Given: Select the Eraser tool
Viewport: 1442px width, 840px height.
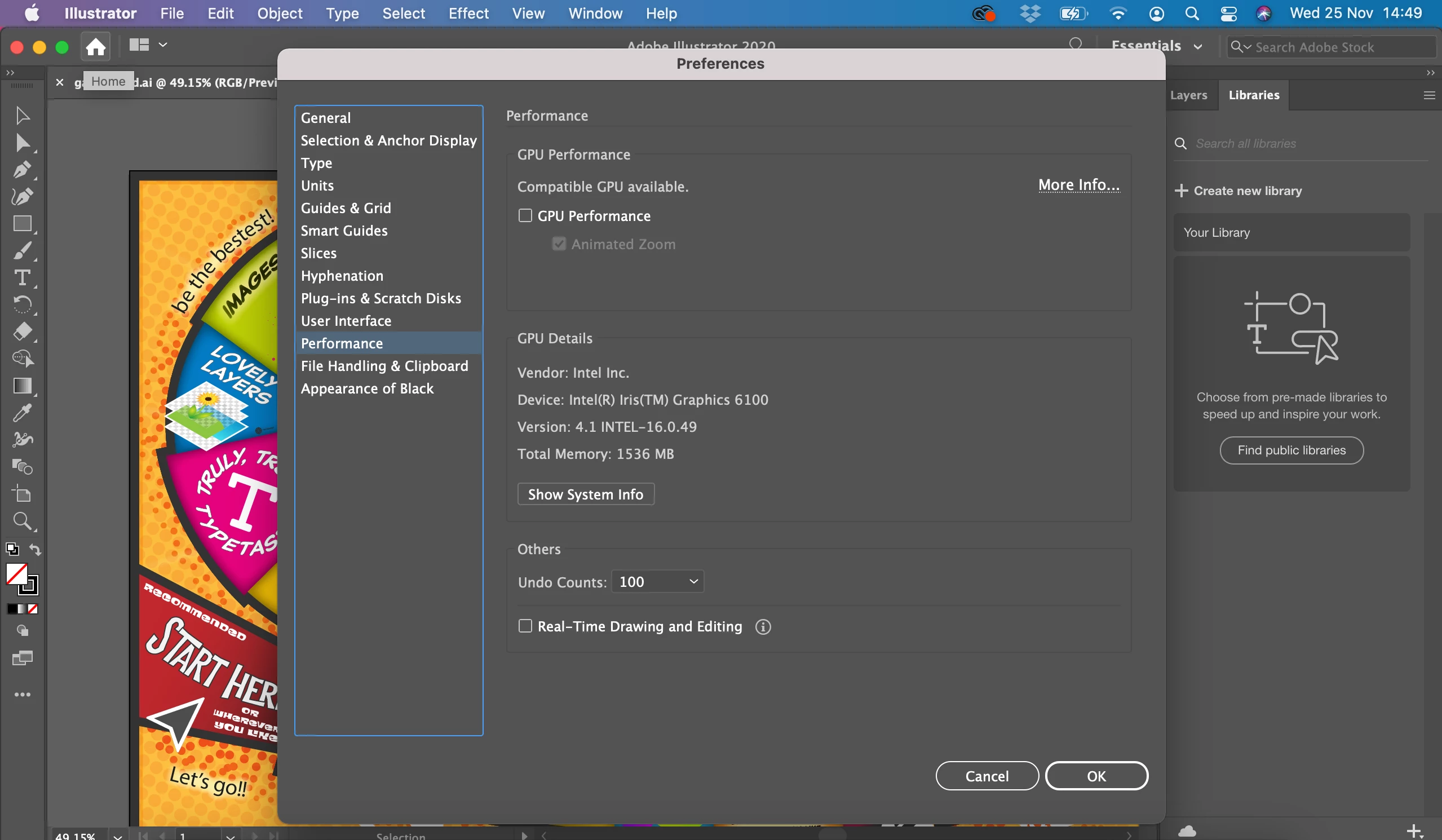Looking at the screenshot, I should point(22,331).
